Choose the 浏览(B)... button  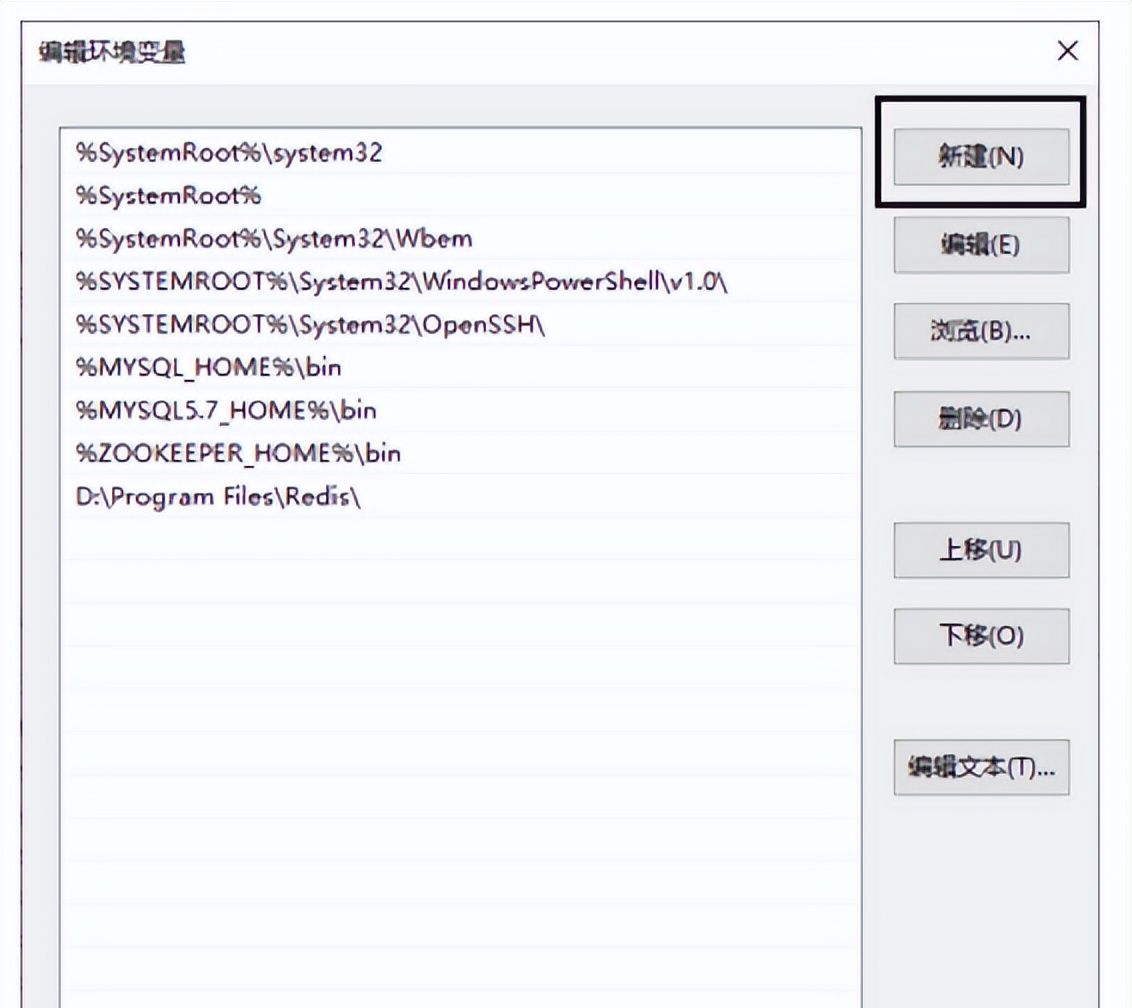tap(981, 331)
